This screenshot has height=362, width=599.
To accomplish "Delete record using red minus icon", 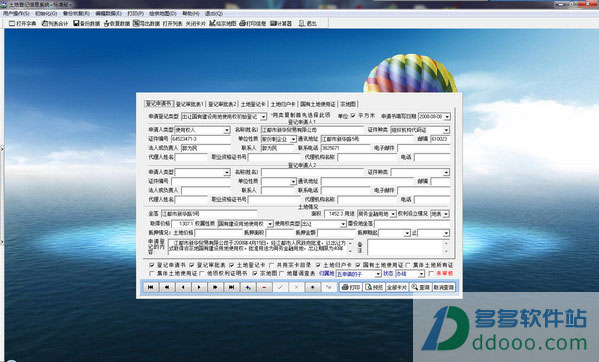I will pyautogui.click(x=264, y=287).
